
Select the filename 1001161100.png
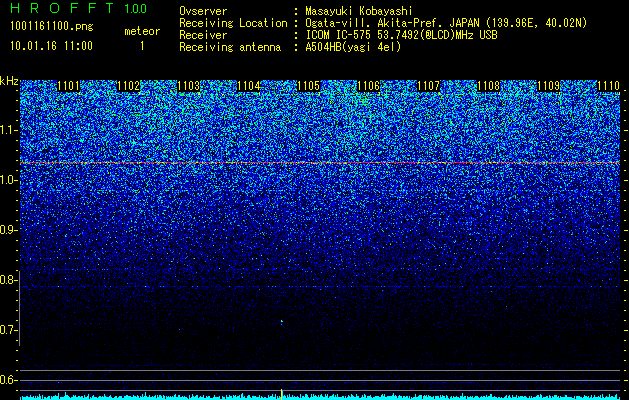pos(51,27)
